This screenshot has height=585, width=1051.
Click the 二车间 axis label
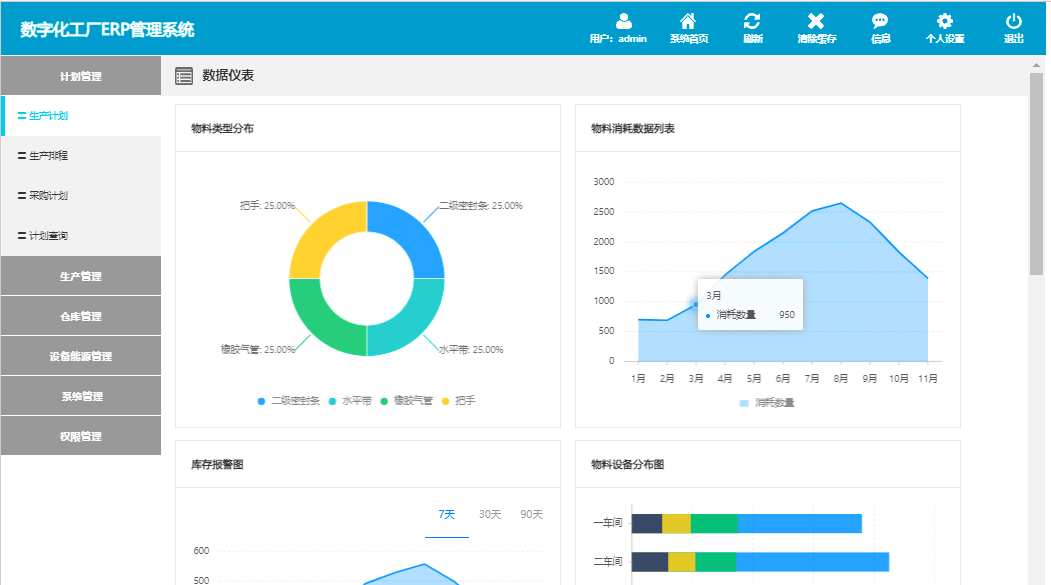[607, 562]
